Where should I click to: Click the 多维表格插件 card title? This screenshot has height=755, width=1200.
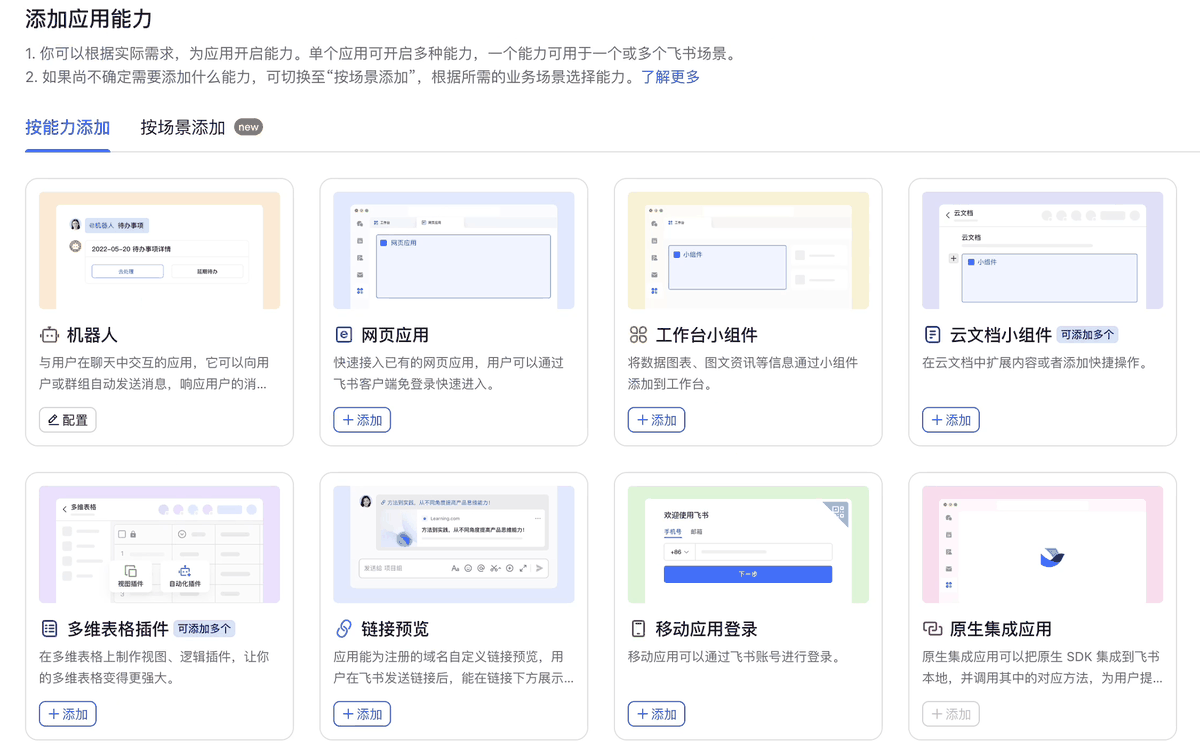[x=118, y=629]
